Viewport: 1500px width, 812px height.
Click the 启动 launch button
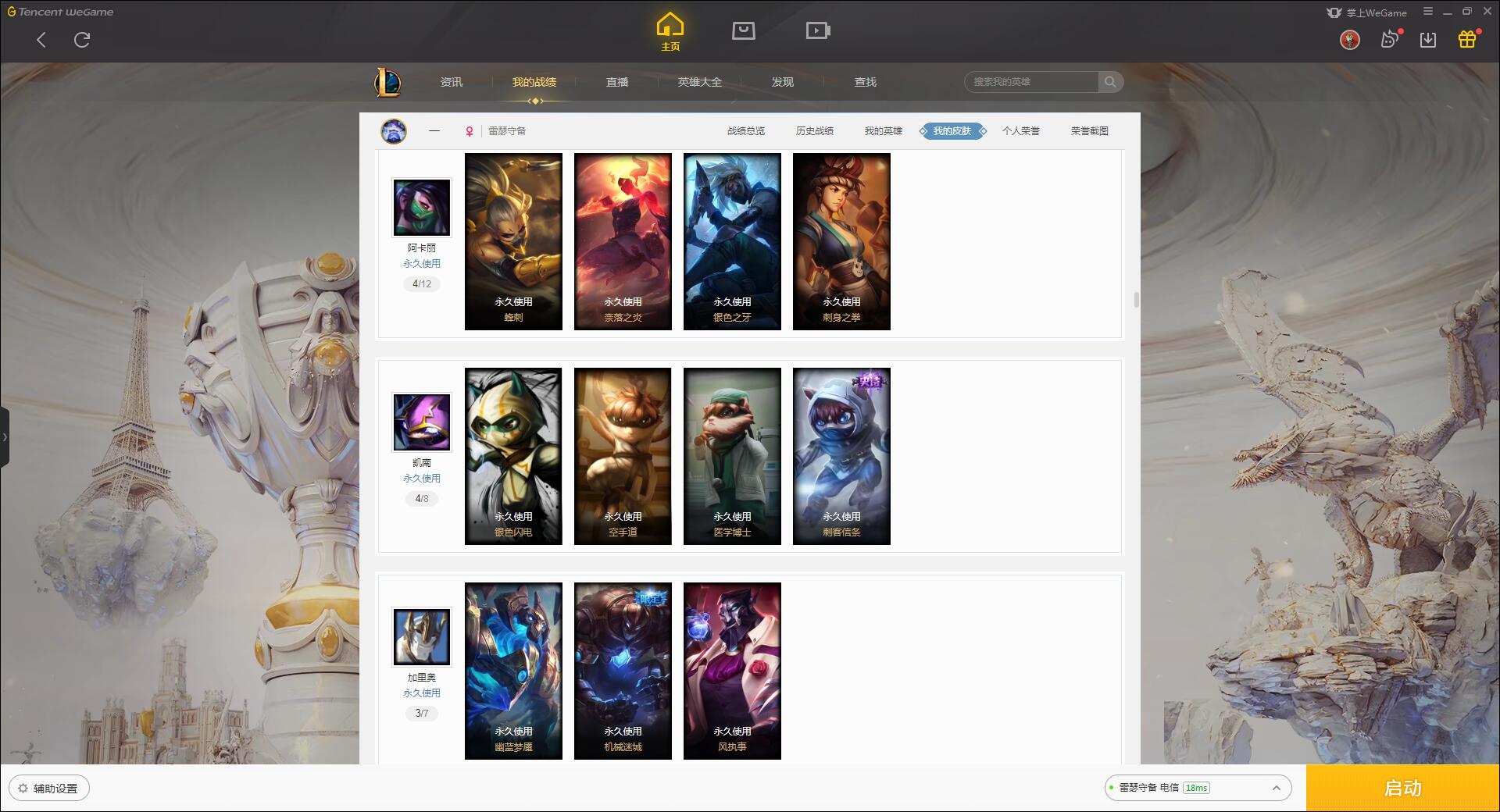point(1403,789)
